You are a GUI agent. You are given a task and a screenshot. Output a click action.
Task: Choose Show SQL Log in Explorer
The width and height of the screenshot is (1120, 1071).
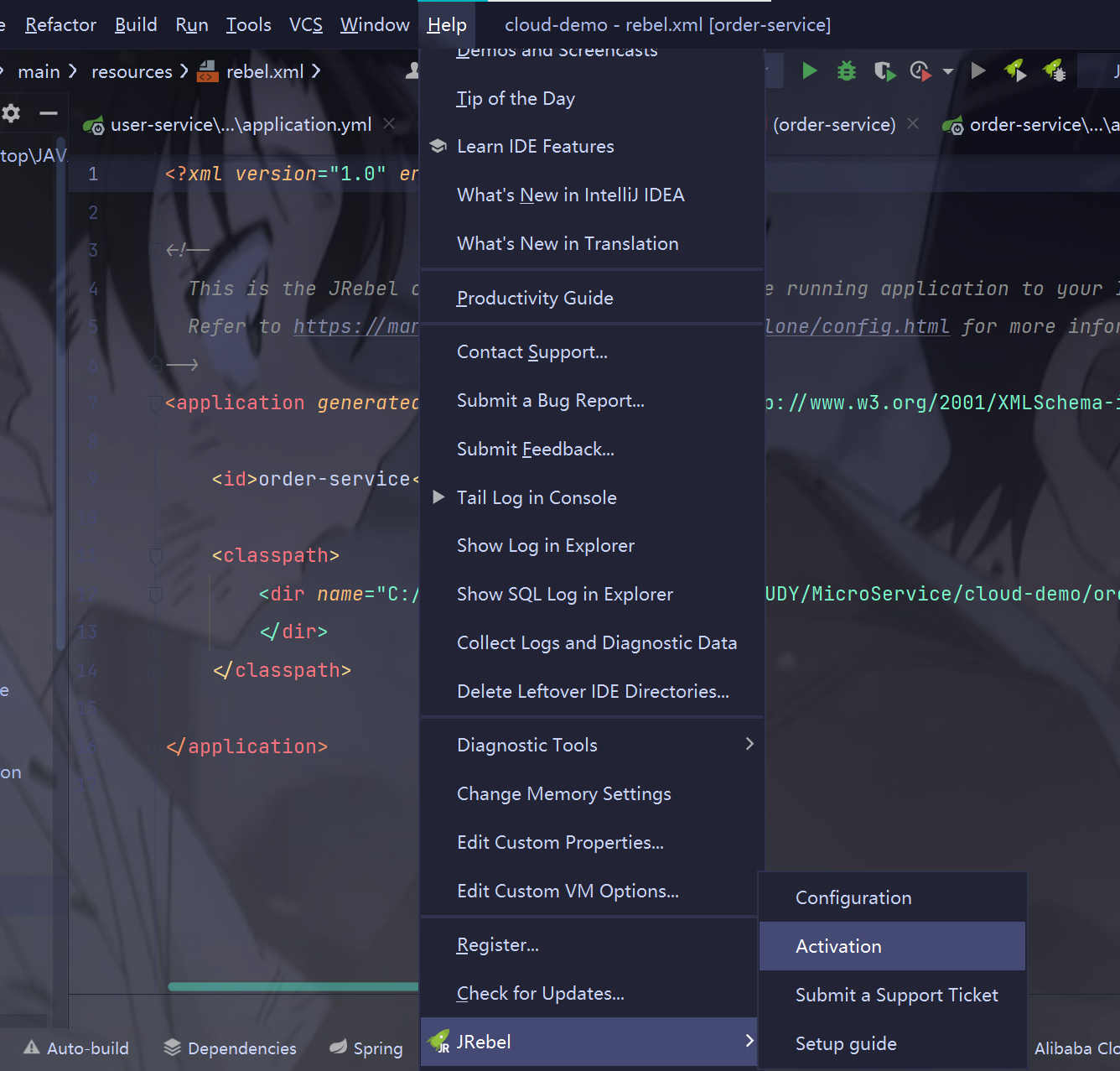pos(592,594)
